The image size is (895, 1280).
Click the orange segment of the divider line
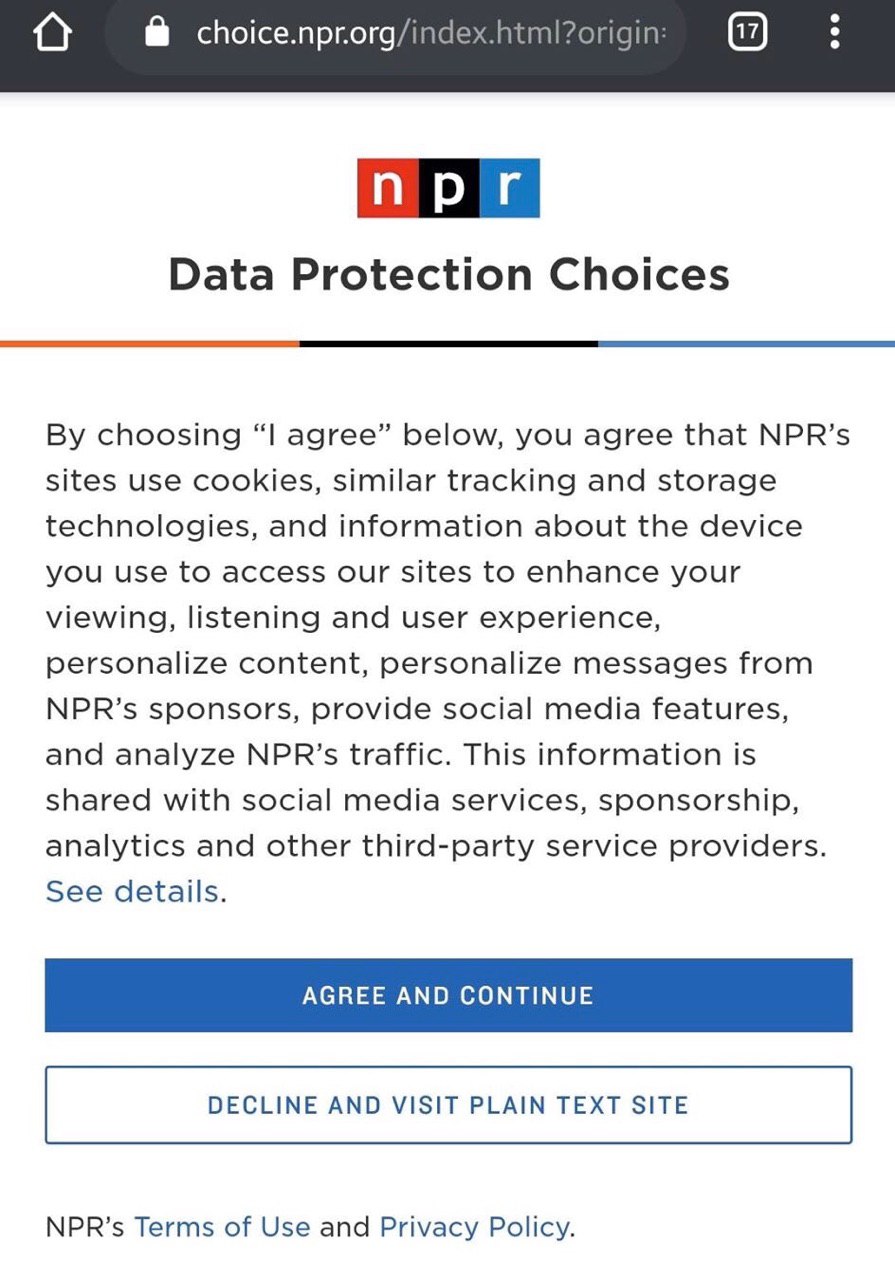pos(150,343)
